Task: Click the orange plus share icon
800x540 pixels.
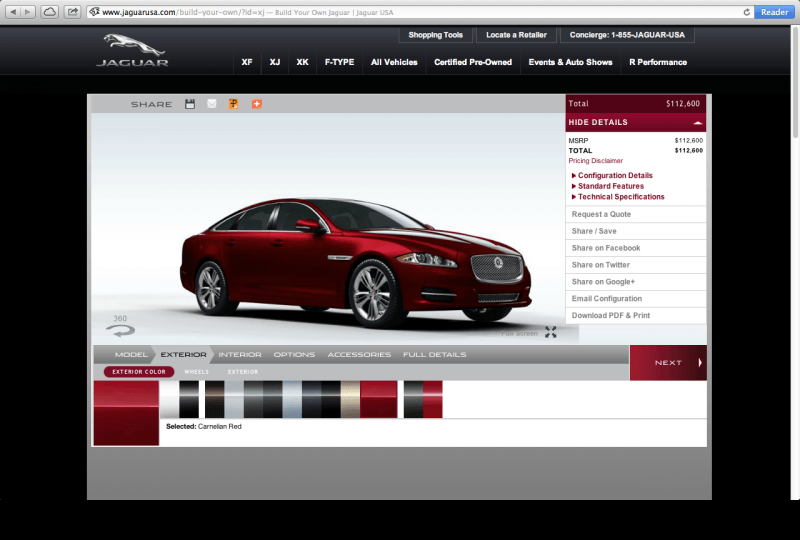Action: point(257,104)
